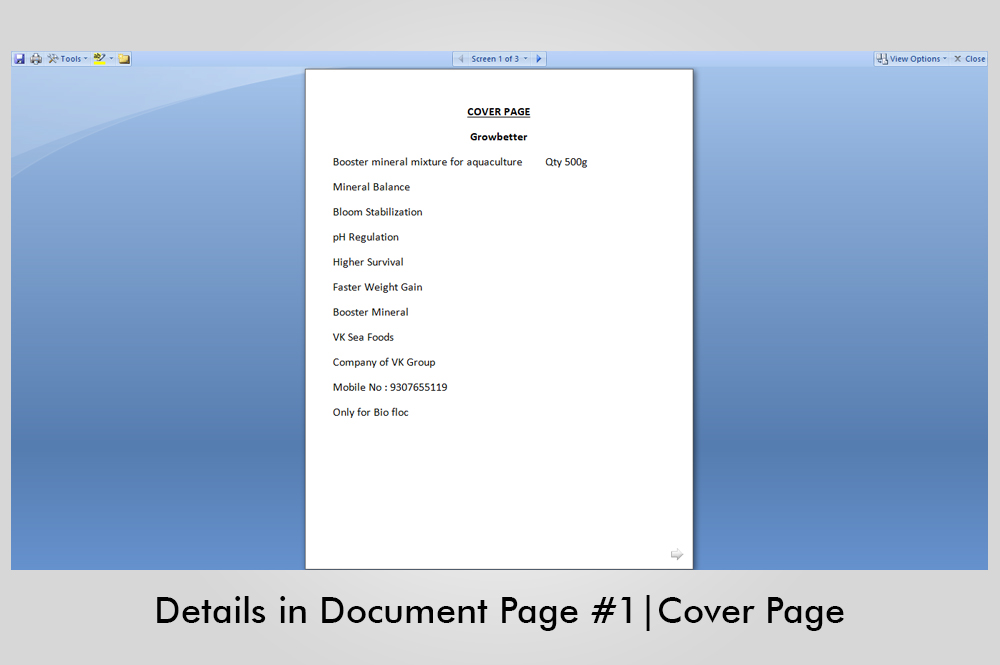Click the 'pH Regulation' line

click(x=365, y=237)
